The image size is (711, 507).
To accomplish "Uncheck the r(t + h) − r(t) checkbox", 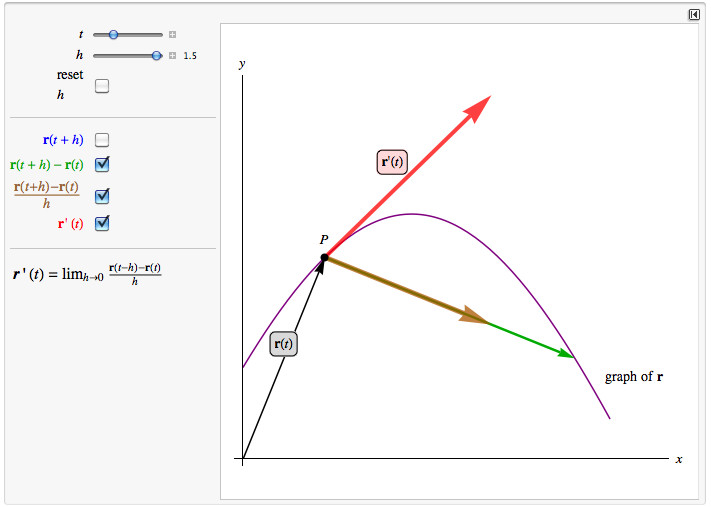I will (102, 164).
